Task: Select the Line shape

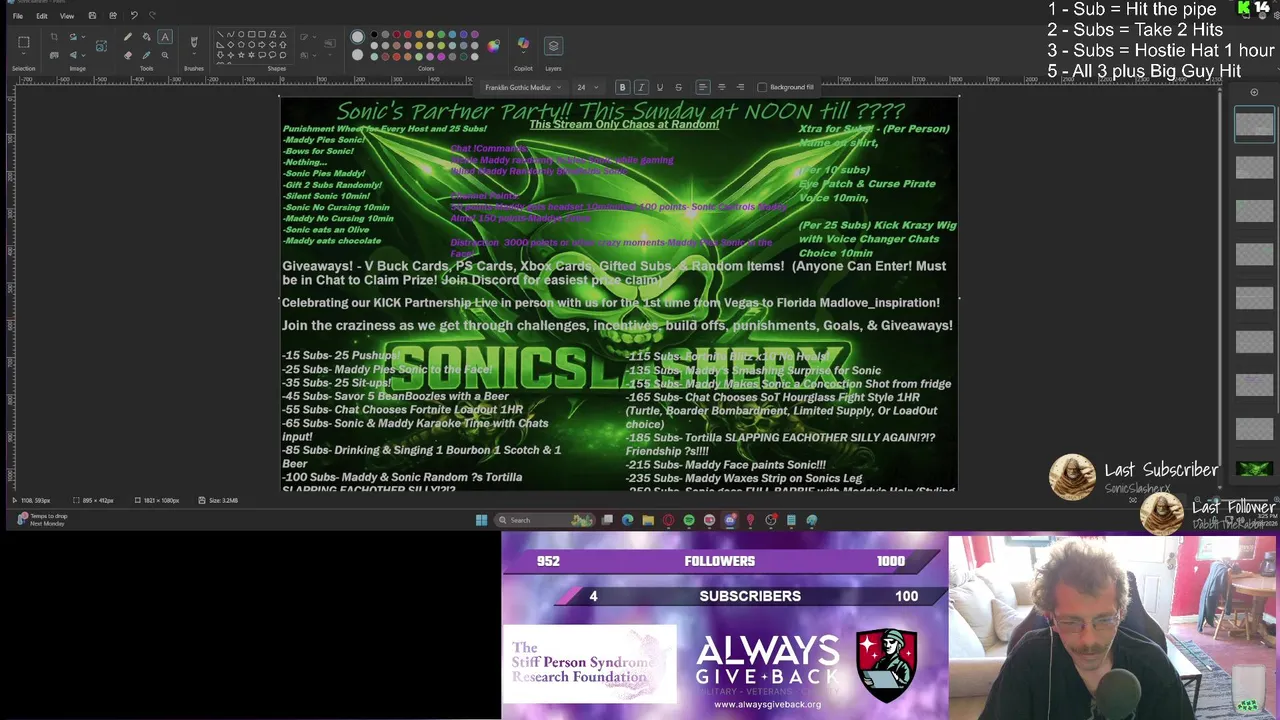Action: [220, 34]
